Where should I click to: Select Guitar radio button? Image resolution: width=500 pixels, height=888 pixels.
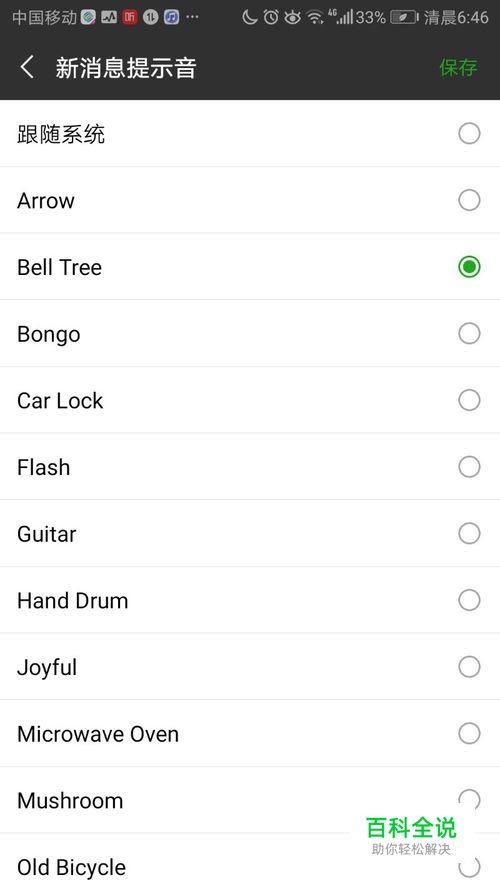(x=469, y=533)
